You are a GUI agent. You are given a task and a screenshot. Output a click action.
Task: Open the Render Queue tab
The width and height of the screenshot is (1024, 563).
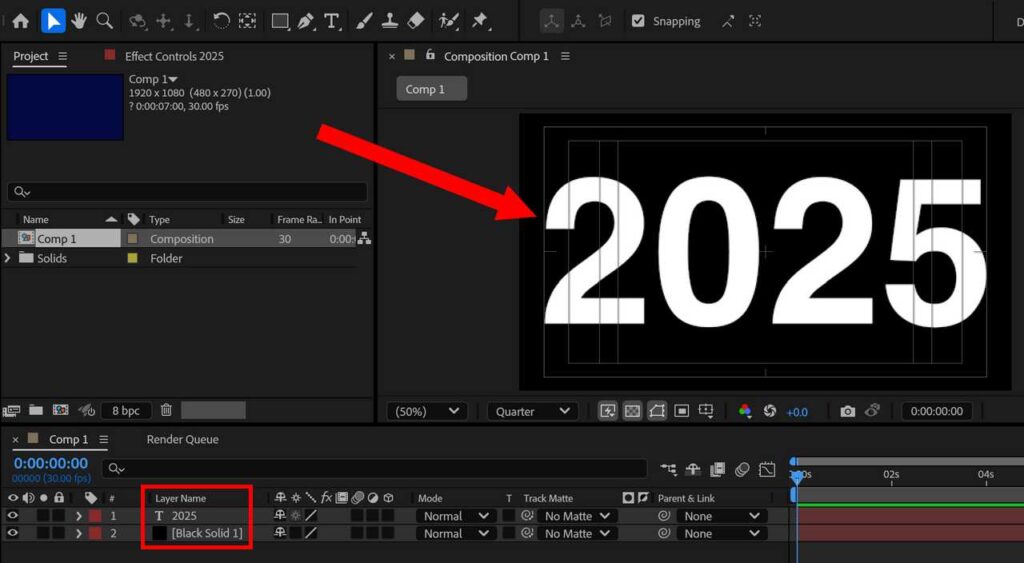[x=182, y=440]
